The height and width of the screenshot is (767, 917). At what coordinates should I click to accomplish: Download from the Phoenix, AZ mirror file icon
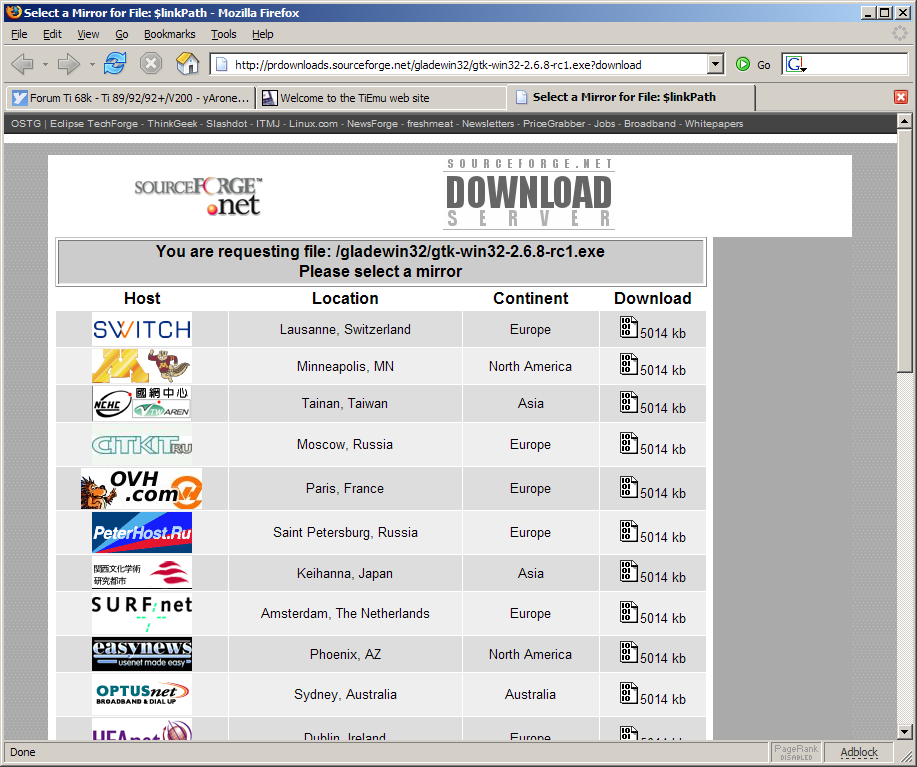(x=629, y=652)
